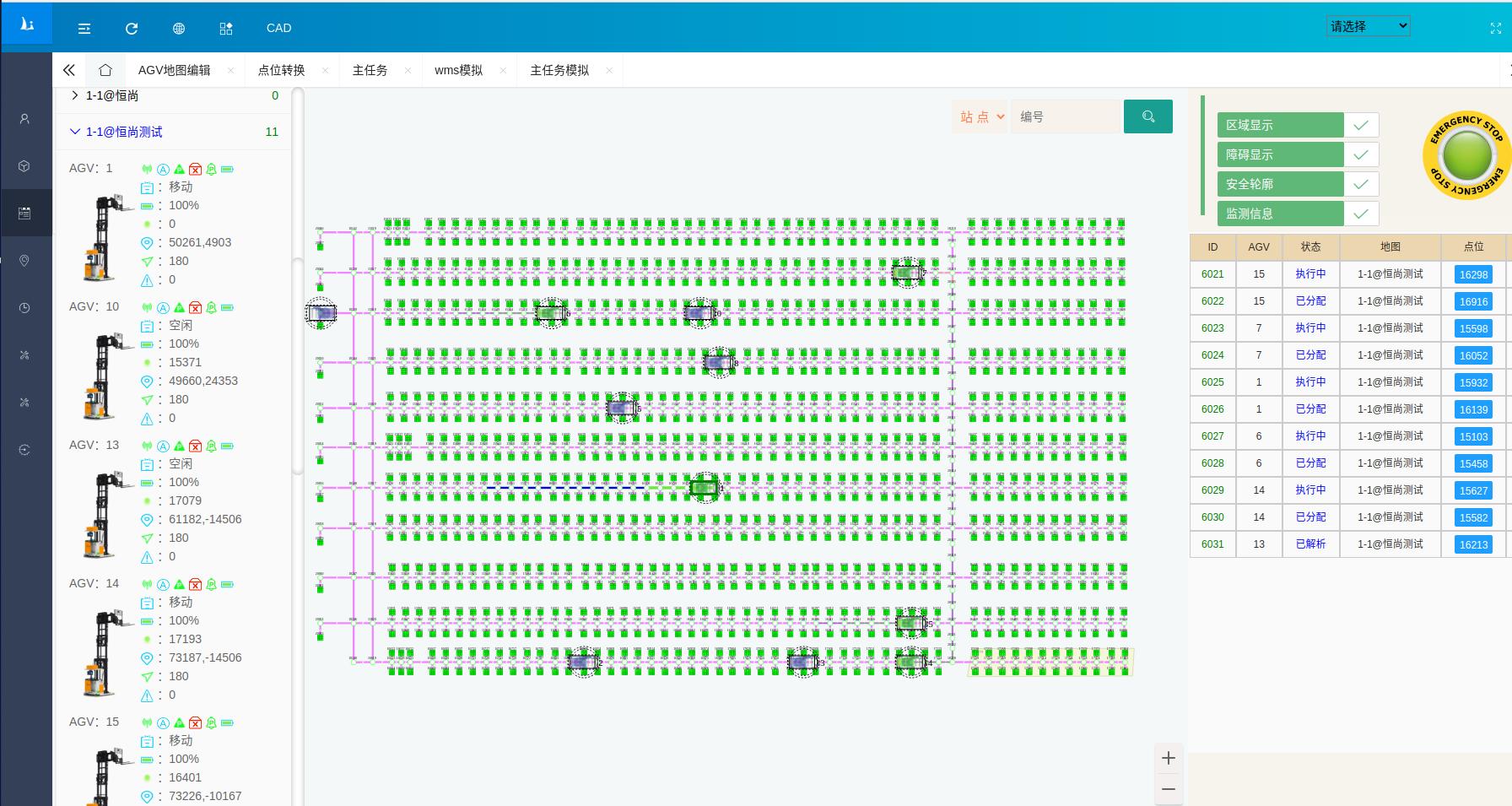Click the globe language icon

[179, 29]
